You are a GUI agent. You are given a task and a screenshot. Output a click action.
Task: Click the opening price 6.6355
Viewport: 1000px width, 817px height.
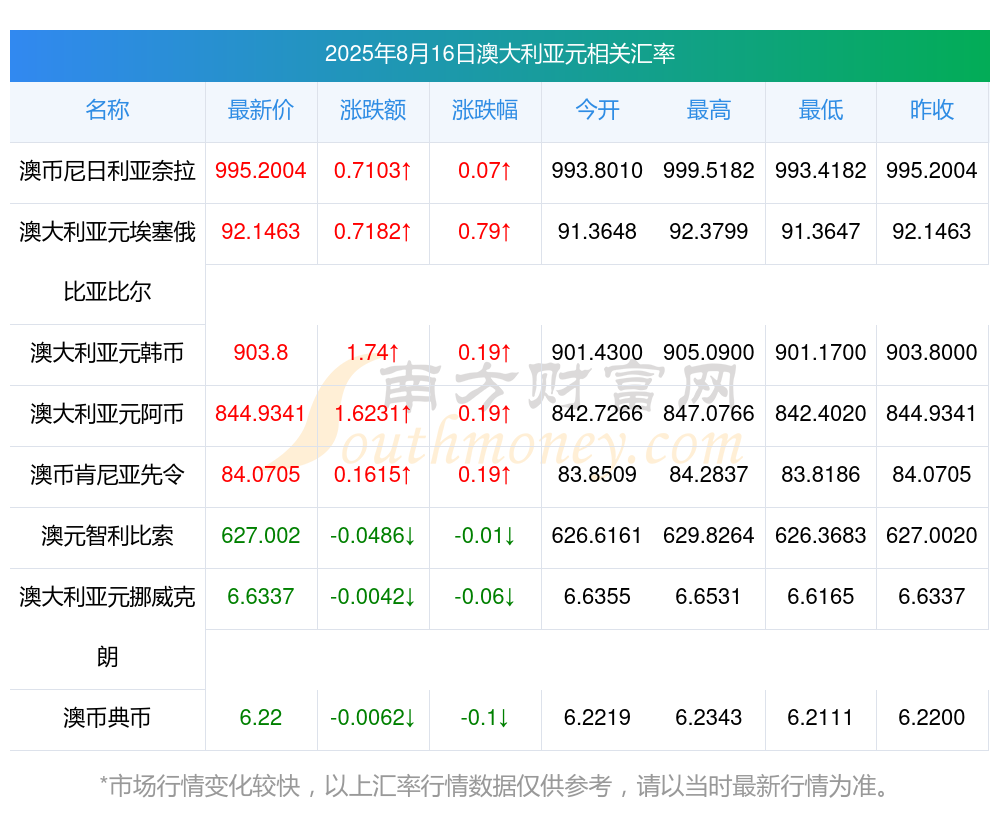[597, 597]
